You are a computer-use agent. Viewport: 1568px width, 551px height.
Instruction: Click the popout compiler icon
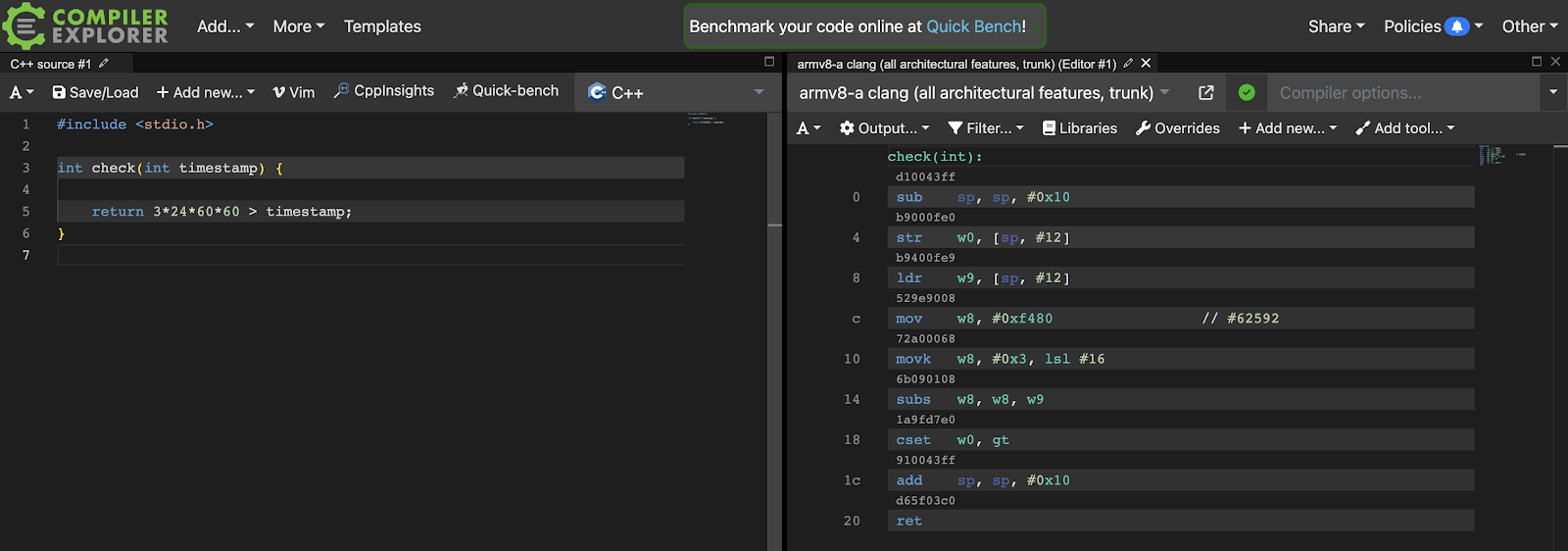click(1206, 93)
